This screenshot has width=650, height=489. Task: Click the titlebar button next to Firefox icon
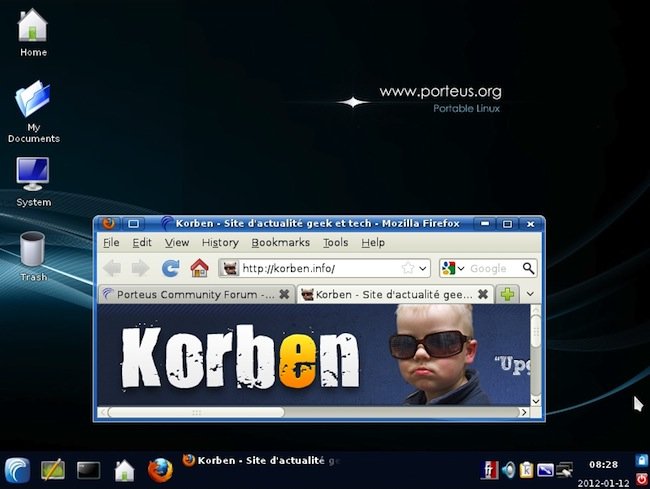[x=133, y=224]
